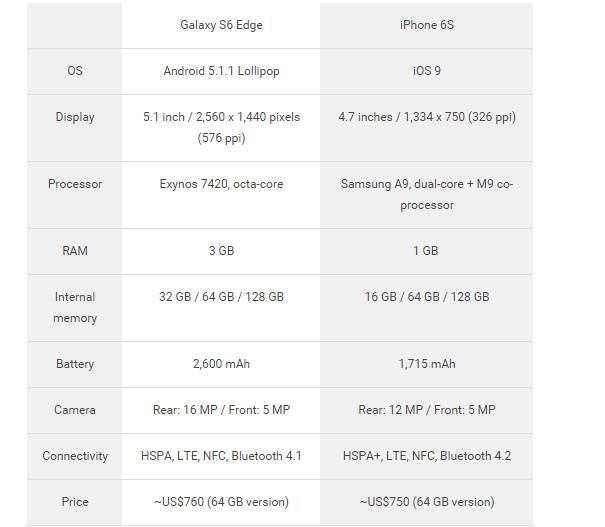Click the Rear: 12 MP camera cell

[x=426, y=410]
